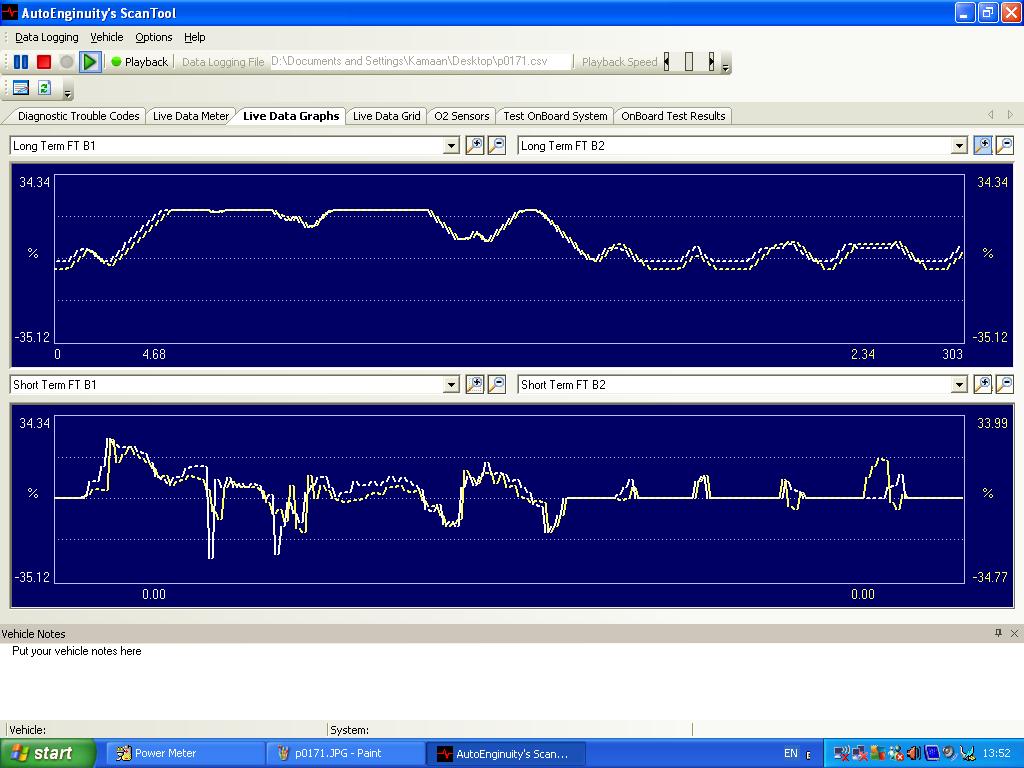Toggle the Playback indicator

pyautogui.click(x=140, y=62)
